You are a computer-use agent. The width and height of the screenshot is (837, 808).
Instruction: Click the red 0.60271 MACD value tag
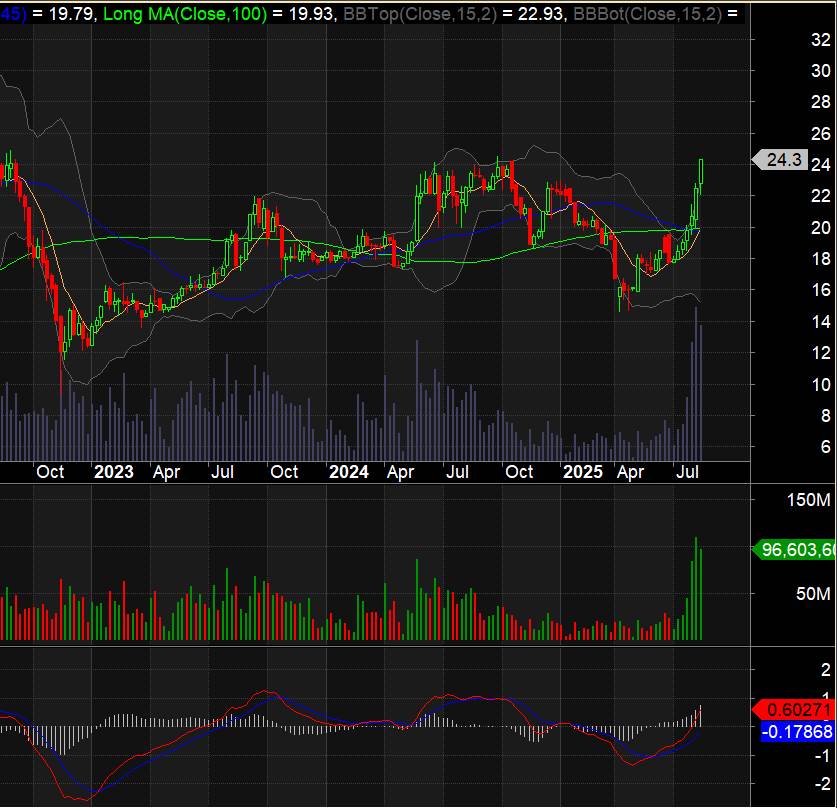pyautogui.click(x=797, y=708)
